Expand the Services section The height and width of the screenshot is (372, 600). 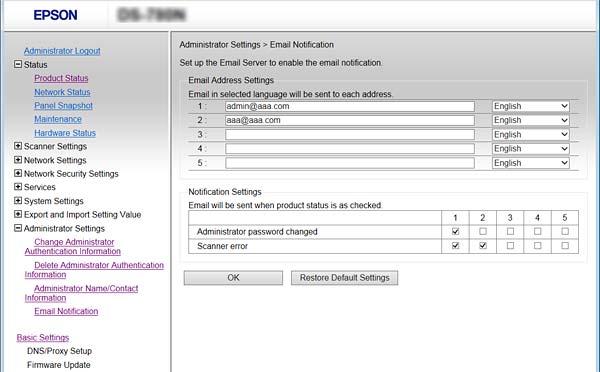coord(18,187)
